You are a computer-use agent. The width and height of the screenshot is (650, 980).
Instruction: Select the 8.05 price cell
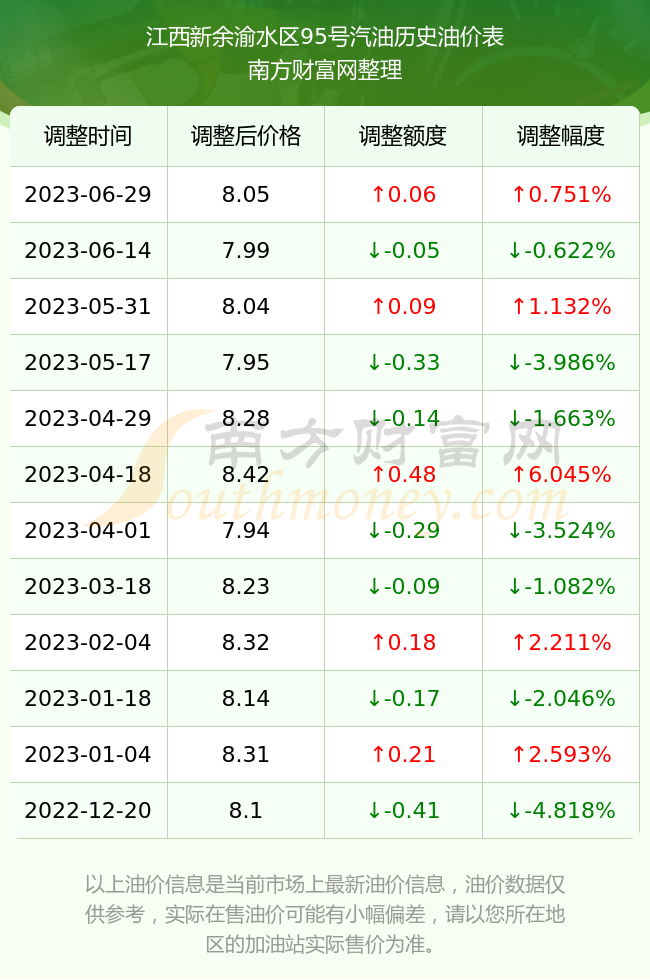point(246,194)
